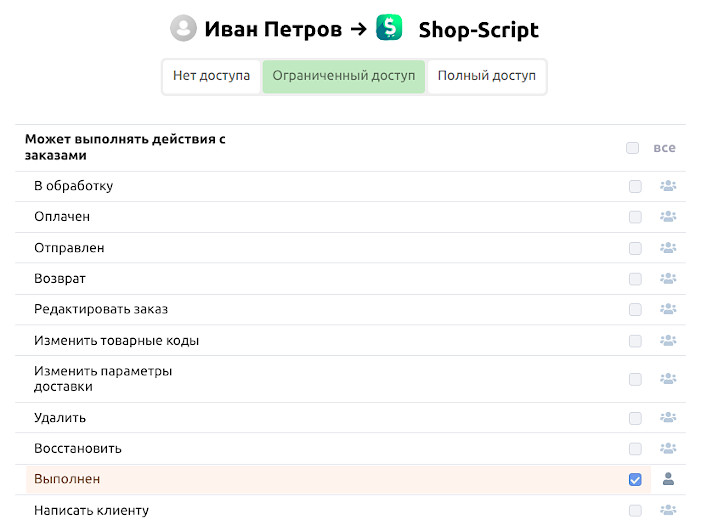Enable the В обработку checkbox
The image size is (707, 525).
[x=635, y=186]
